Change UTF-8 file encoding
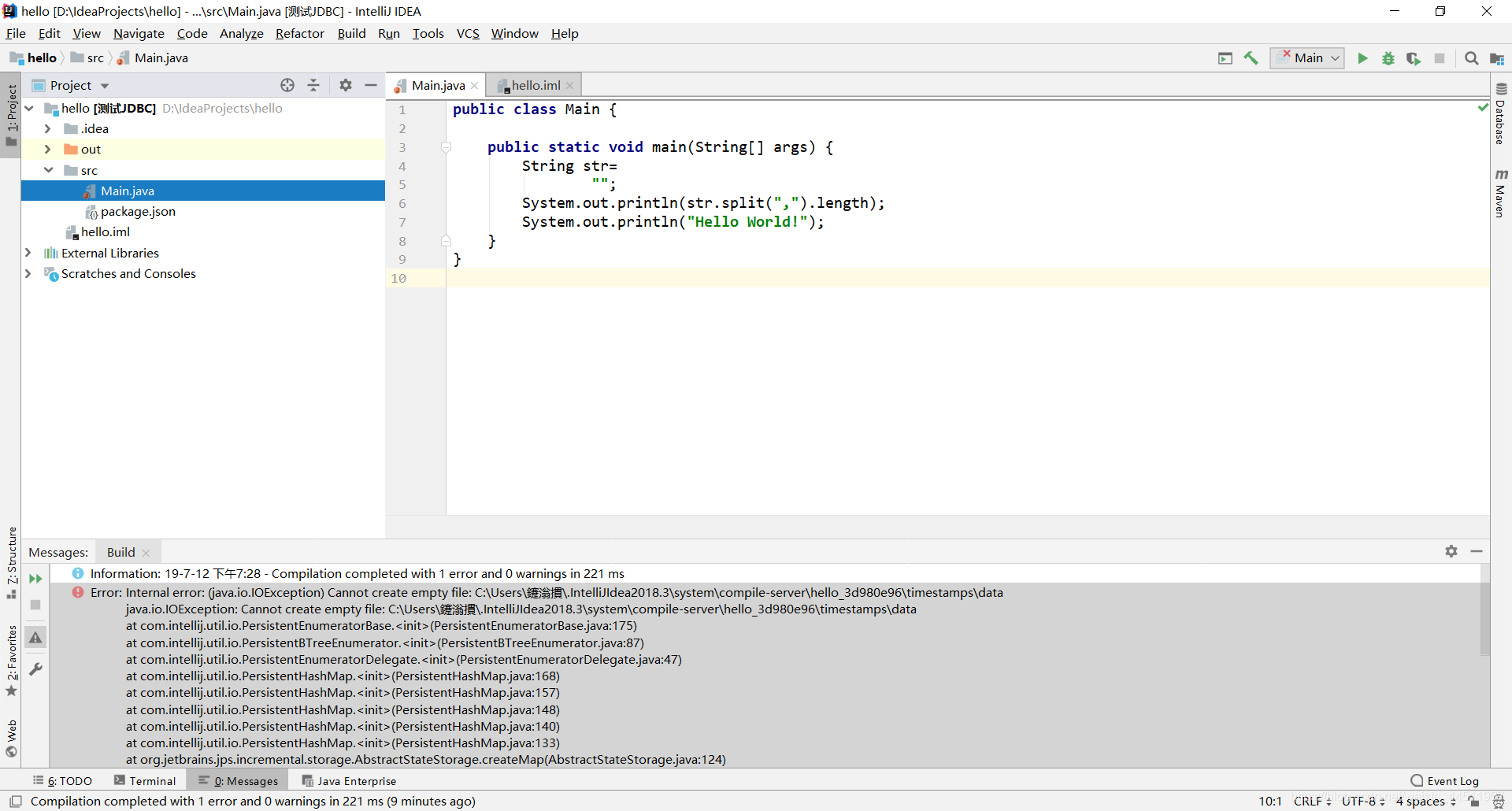Image resolution: width=1512 pixels, height=811 pixels. click(1363, 801)
